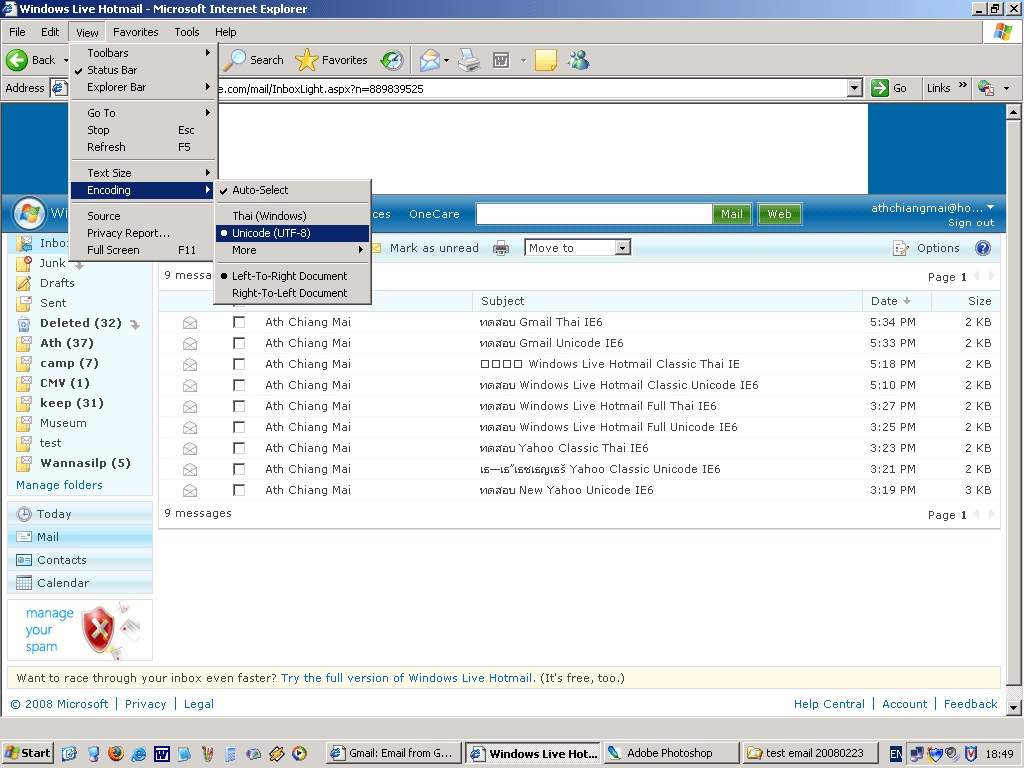The image size is (1024, 768).
Task: Open the Today view
Action: (54, 514)
